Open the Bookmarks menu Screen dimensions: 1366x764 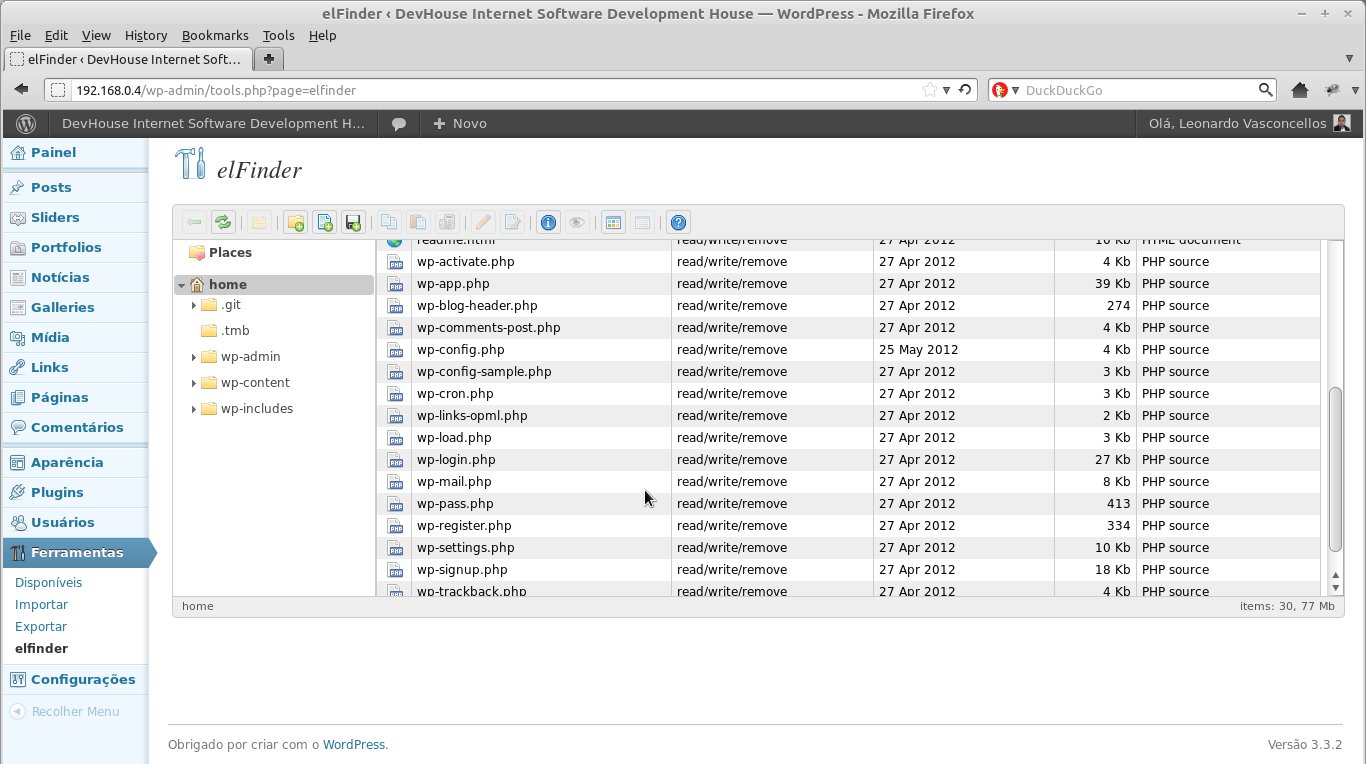click(216, 35)
